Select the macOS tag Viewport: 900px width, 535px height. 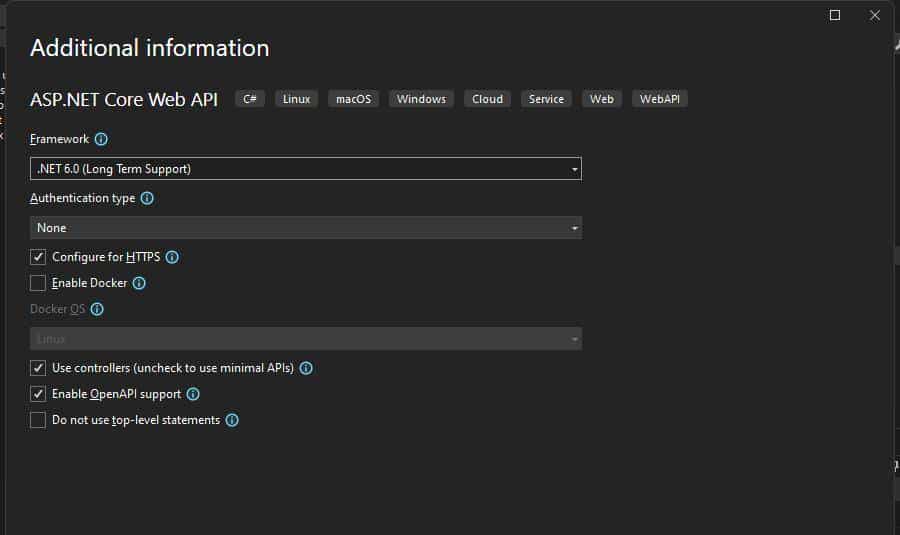click(354, 99)
